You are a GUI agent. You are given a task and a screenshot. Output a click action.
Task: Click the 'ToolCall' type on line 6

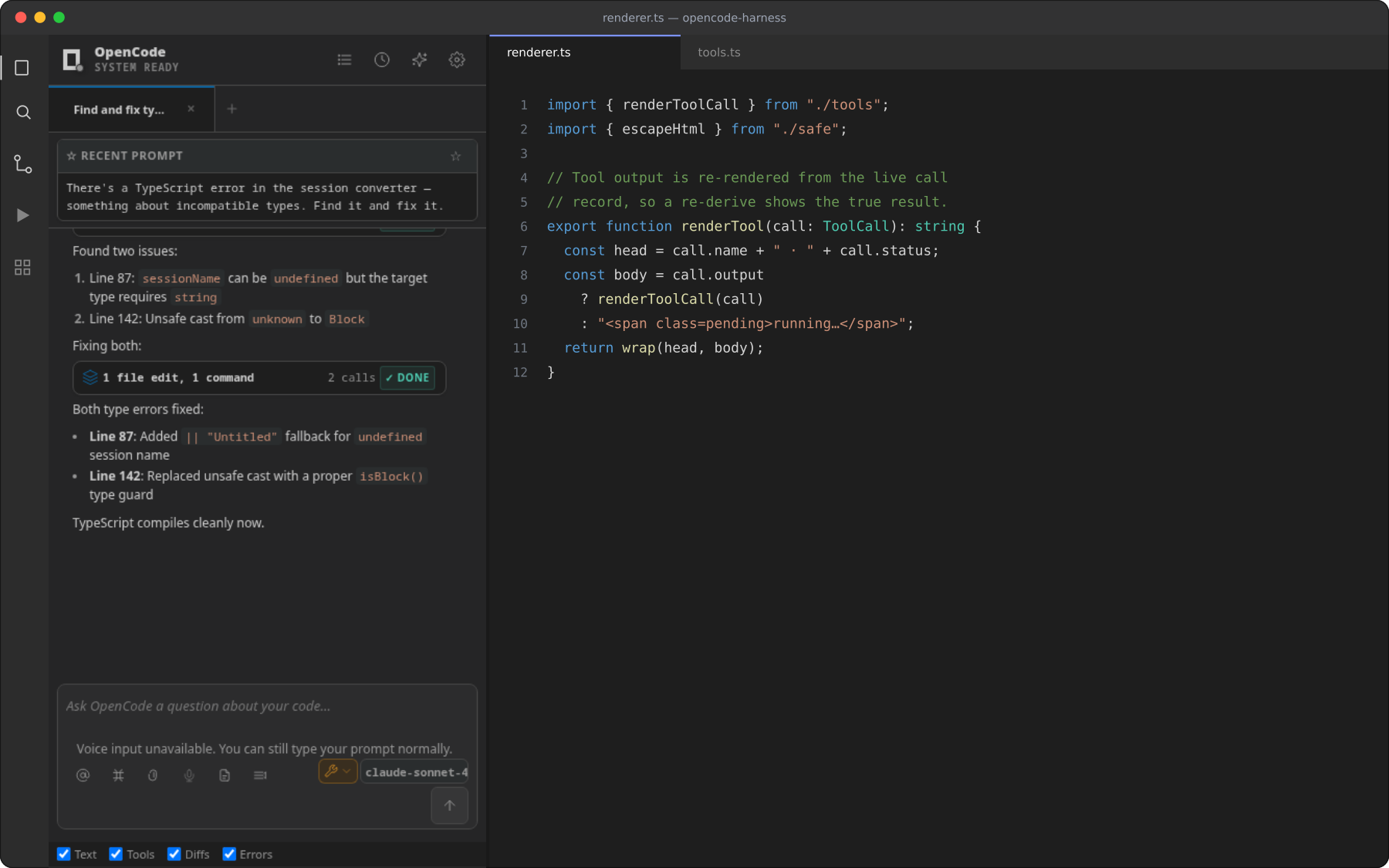pos(856,226)
